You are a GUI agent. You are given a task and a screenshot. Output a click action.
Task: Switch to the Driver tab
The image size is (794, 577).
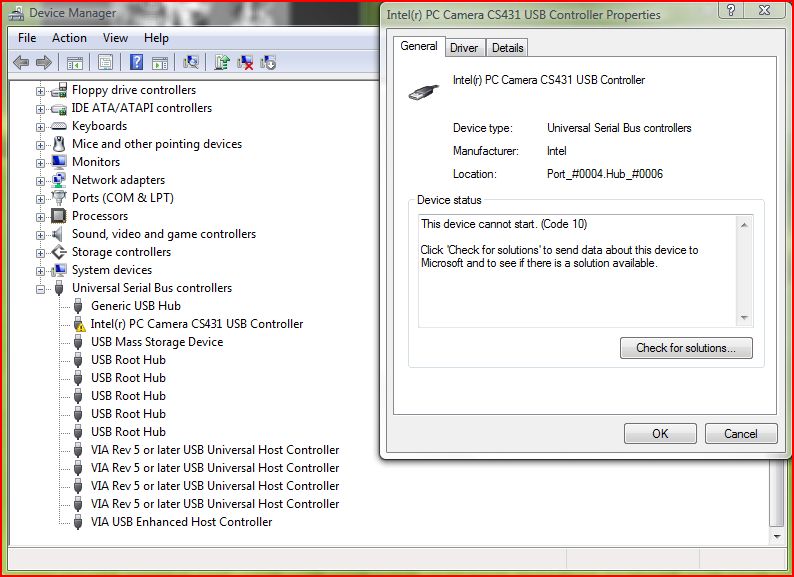tap(464, 48)
